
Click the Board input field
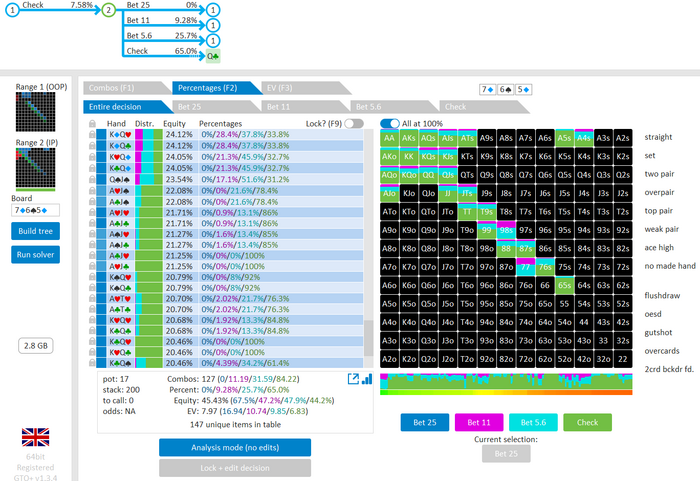[x=35, y=210]
